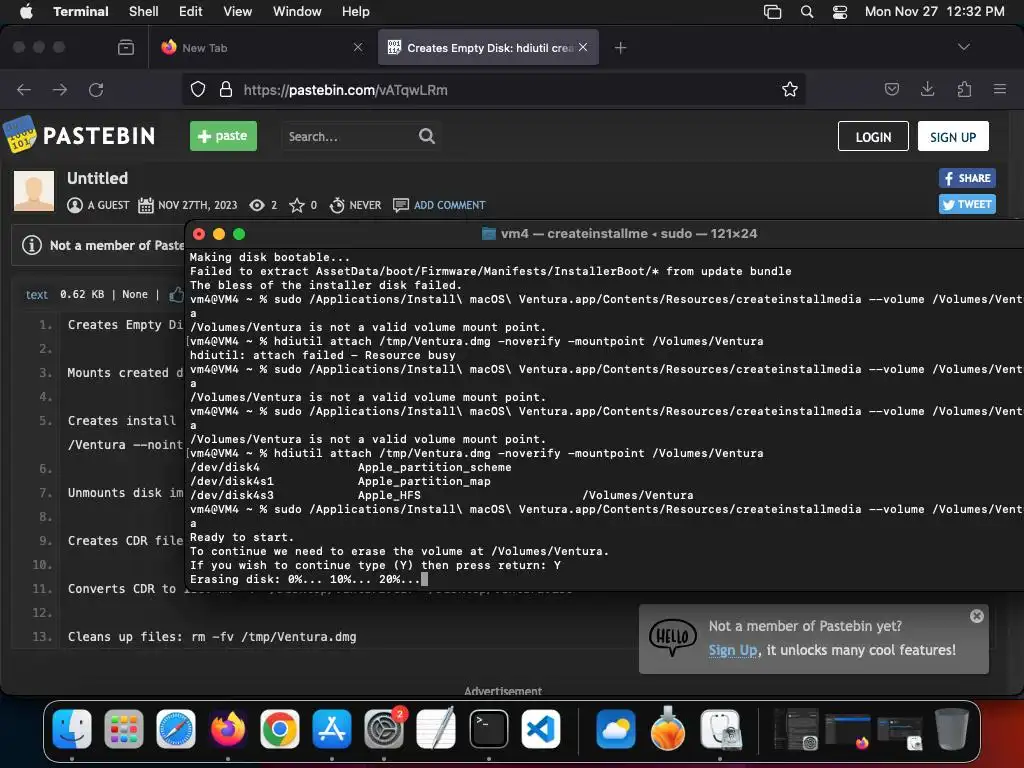Click the guest user avatar thumbnail
This screenshot has height=768, width=1024.
click(34, 191)
